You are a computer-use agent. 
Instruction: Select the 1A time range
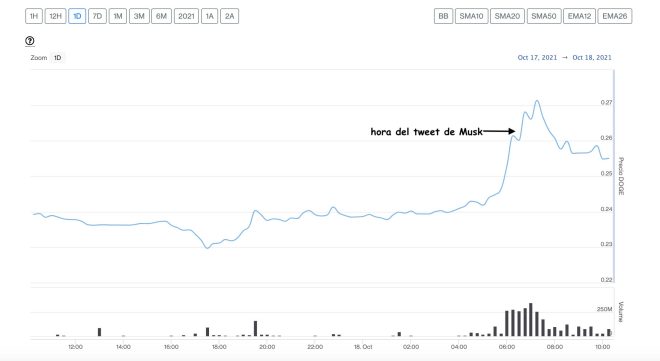pos(210,16)
